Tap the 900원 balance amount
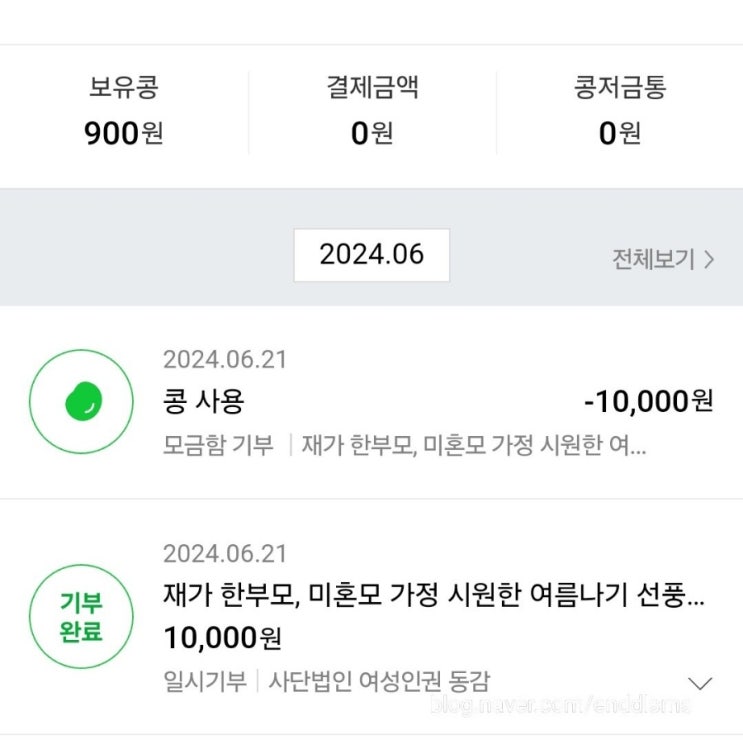This screenshot has height=744, width=743. 123,133
